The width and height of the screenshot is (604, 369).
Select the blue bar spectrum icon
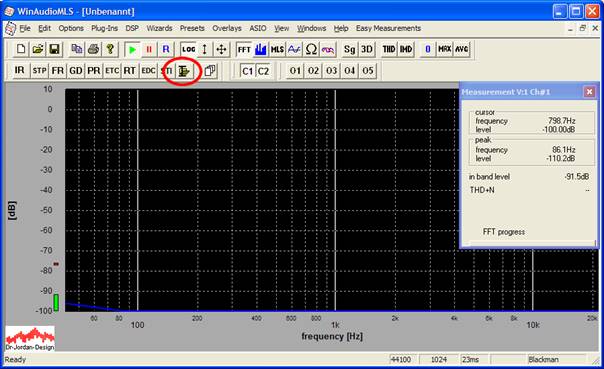point(260,49)
